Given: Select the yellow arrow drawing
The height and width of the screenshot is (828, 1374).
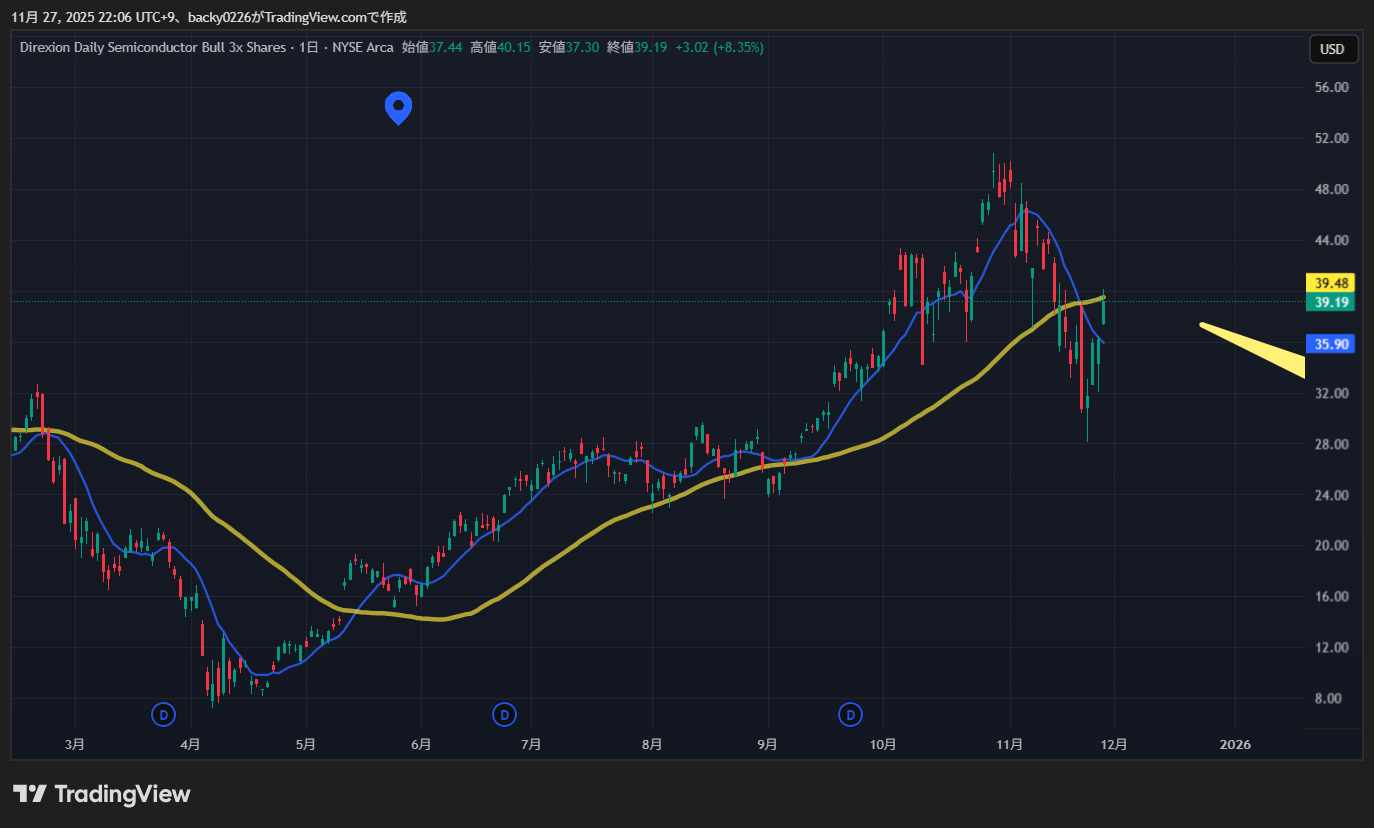Looking at the screenshot, I should (x=1256, y=348).
